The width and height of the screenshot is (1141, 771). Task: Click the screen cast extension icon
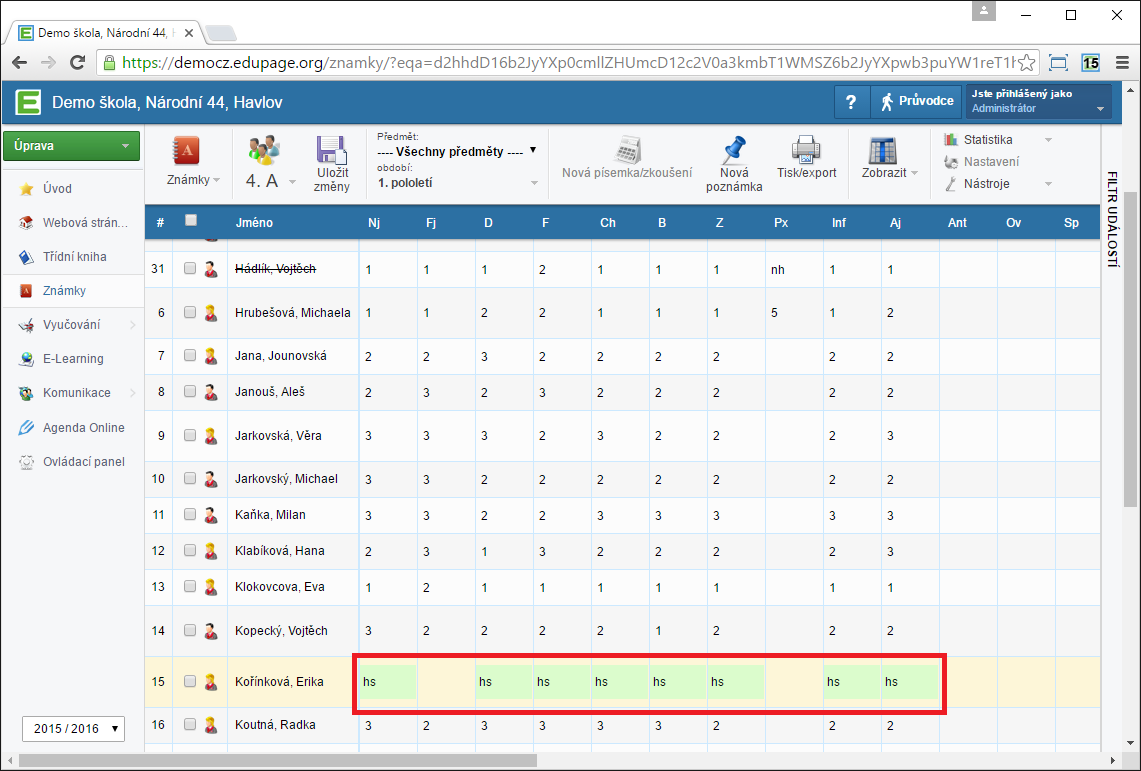coord(1059,63)
